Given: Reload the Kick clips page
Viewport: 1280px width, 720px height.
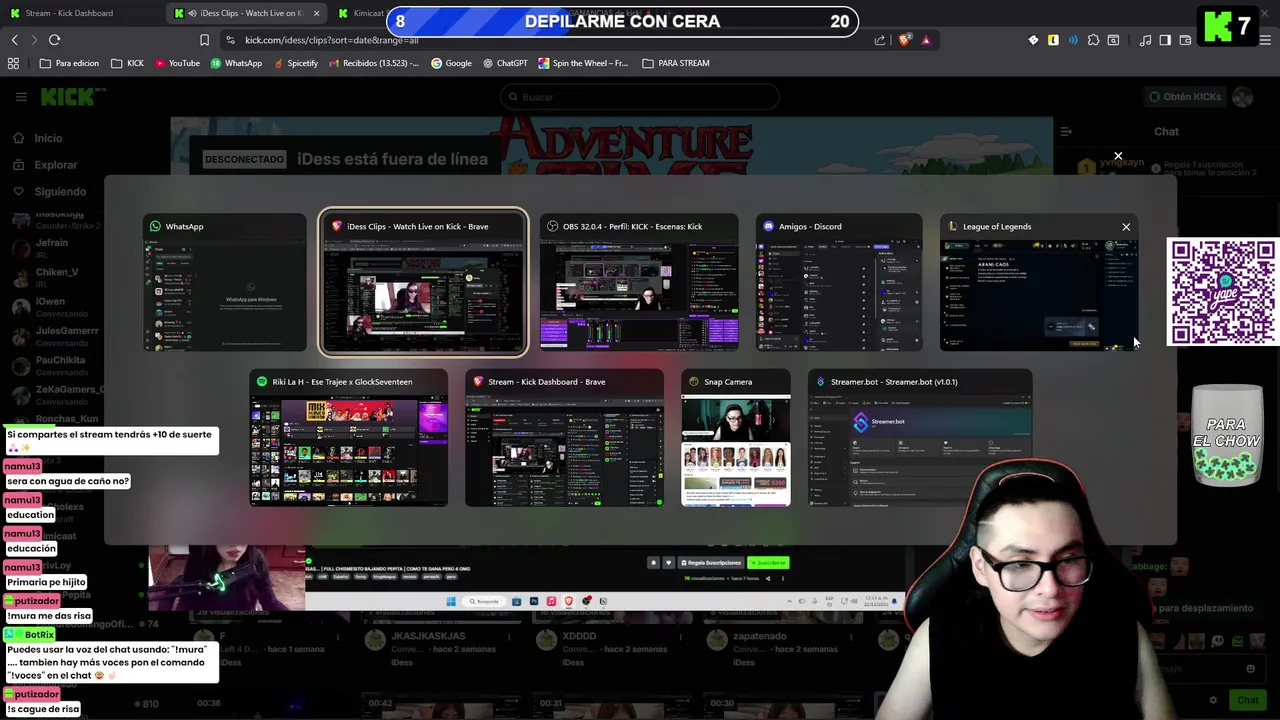Looking at the screenshot, I should [54, 40].
